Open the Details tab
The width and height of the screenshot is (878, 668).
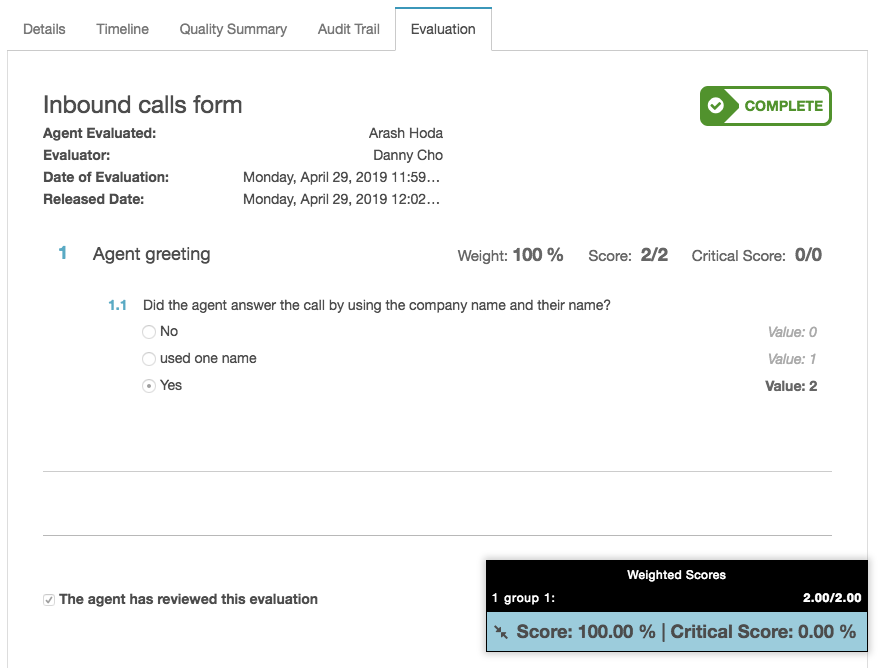44,29
